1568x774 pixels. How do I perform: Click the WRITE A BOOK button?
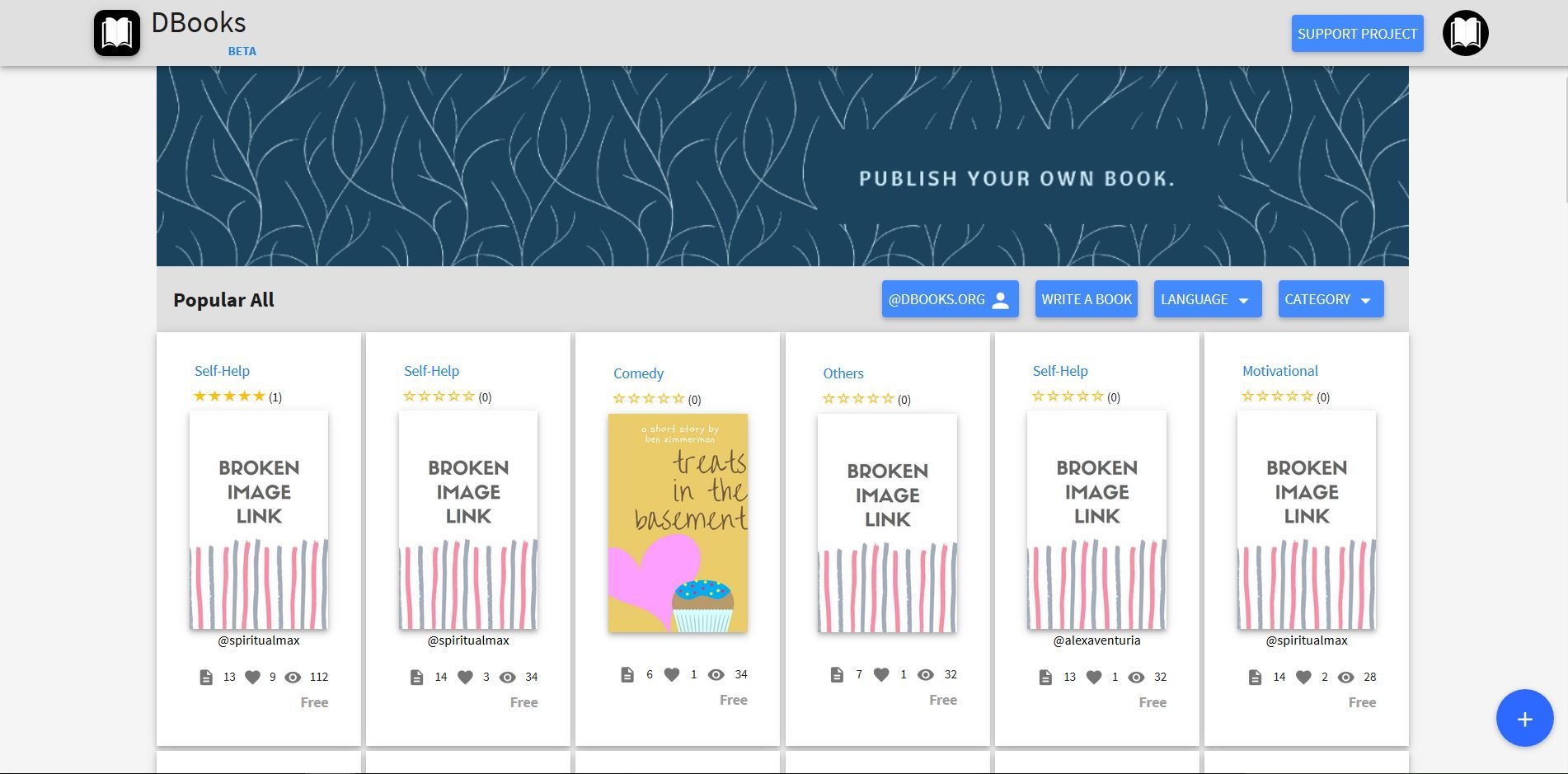pyautogui.click(x=1087, y=299)
